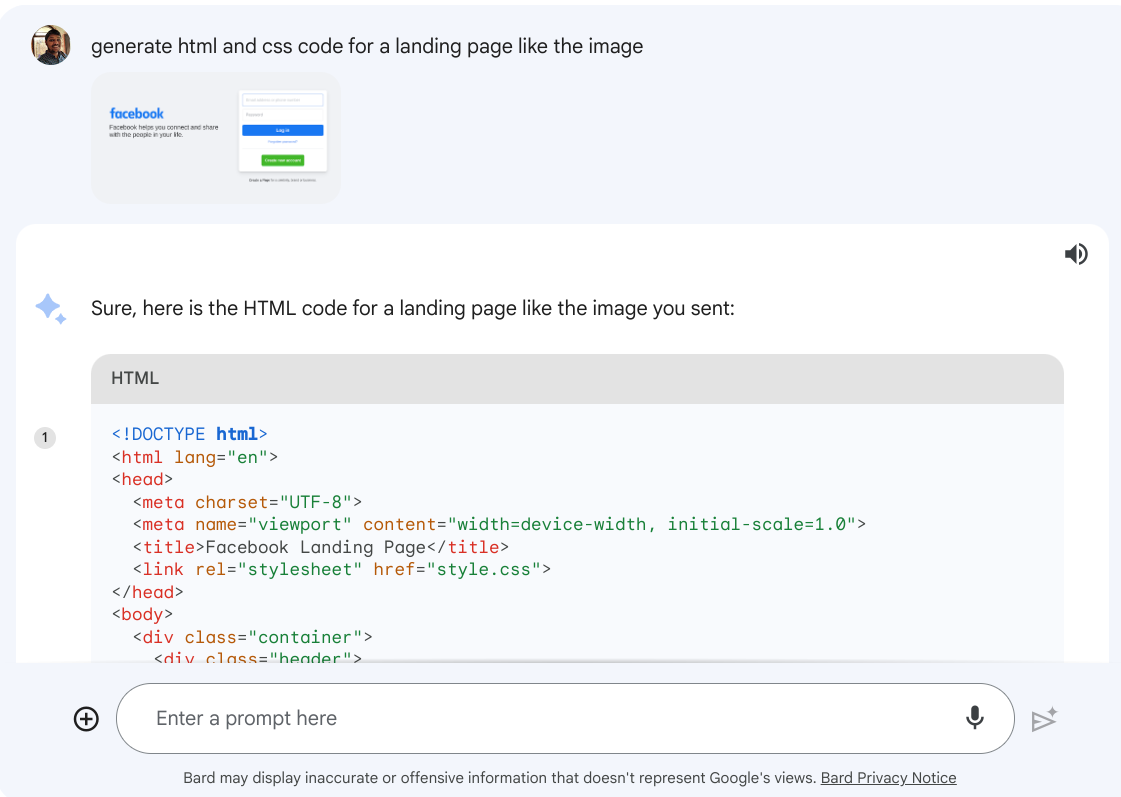Click Create new account in the preview image
1121x797 pixels.
(x=283, y=160)
